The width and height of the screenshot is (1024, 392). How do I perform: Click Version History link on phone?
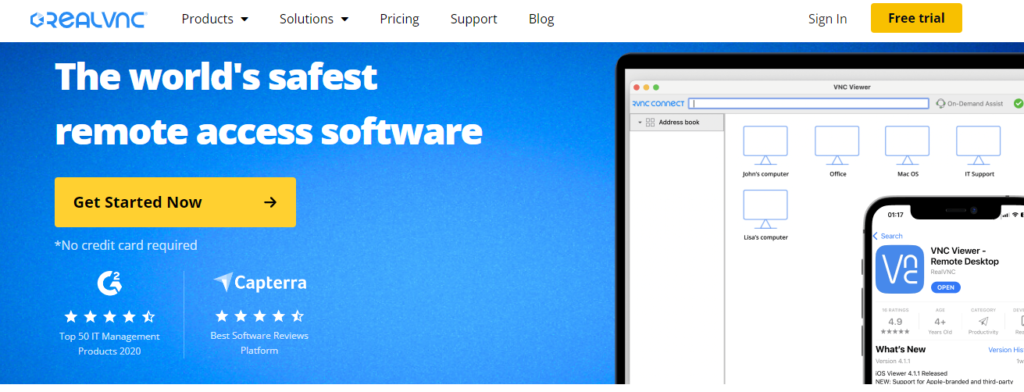click(x=1006, y=350)
